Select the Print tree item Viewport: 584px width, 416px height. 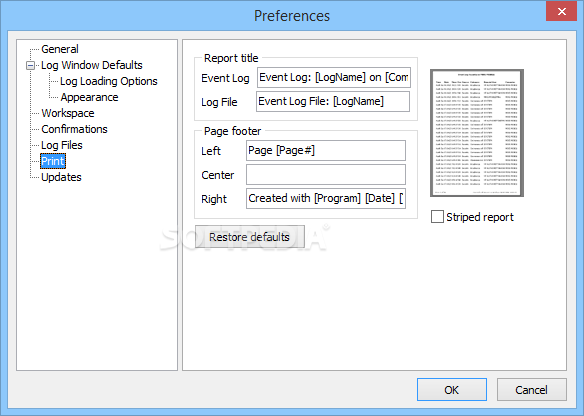coord(53,161)
